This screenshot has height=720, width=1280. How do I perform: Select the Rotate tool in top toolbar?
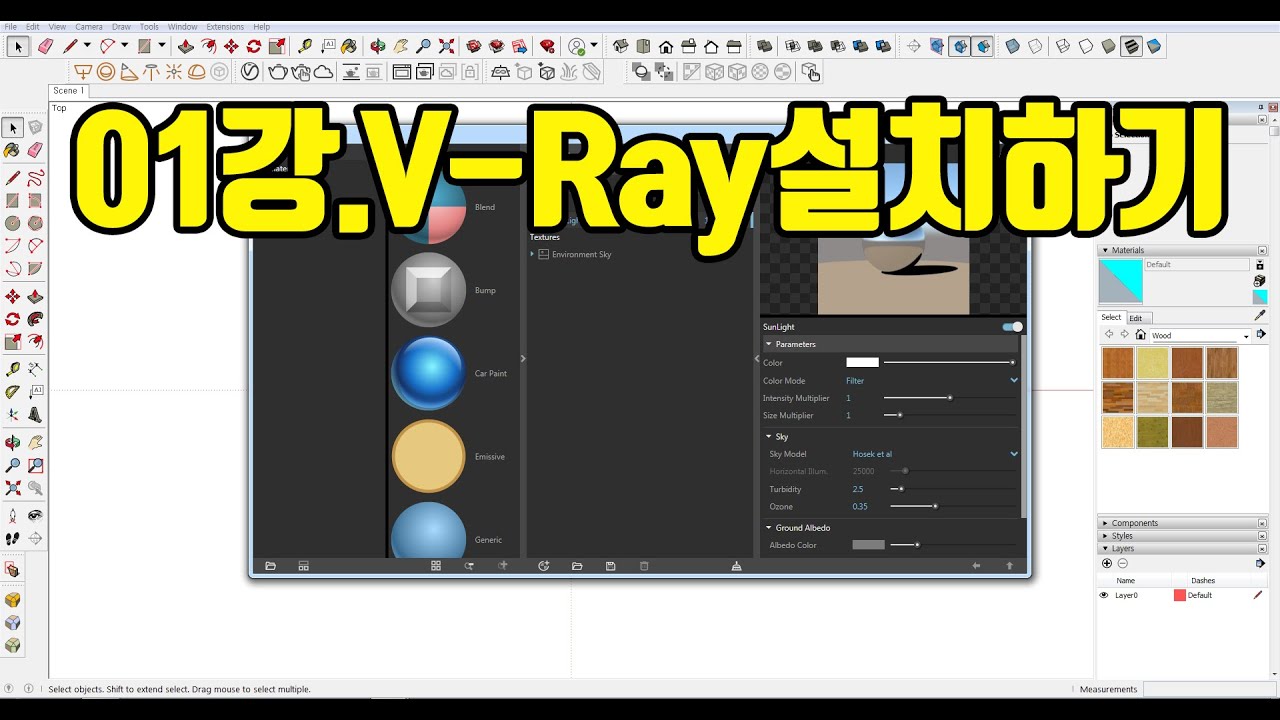click(x=254, y=46)
